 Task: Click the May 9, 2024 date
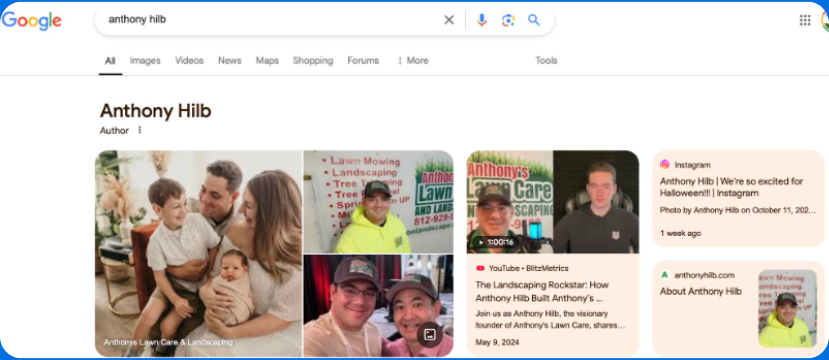click(497, 343)
